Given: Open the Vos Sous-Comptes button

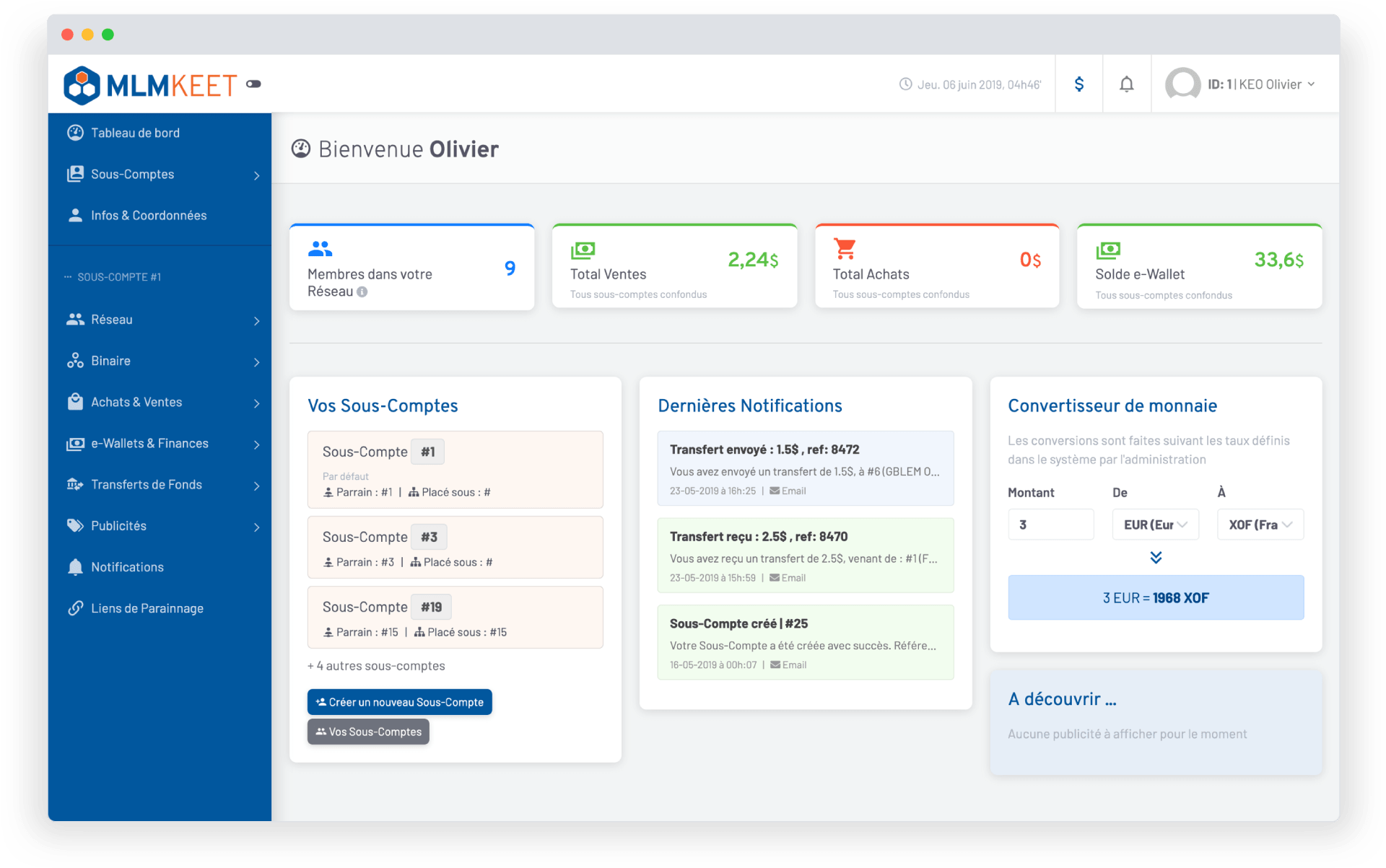Looking at the screenshot, I should [x=367, y=731].
